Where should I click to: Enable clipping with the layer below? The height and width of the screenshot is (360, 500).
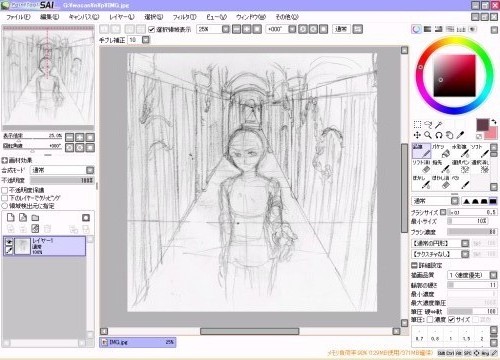coord(5,198)
